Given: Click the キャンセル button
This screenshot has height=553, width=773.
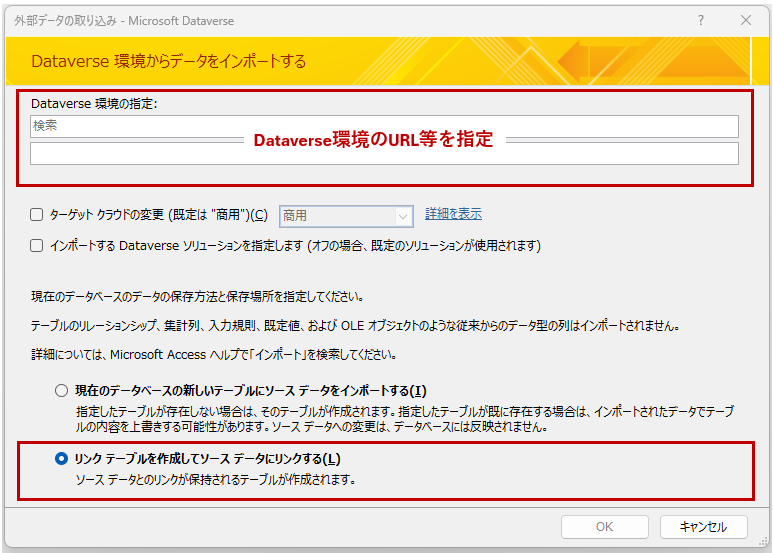Looking at the screenshot, I should pyautogui.click(x=702, y=527).
